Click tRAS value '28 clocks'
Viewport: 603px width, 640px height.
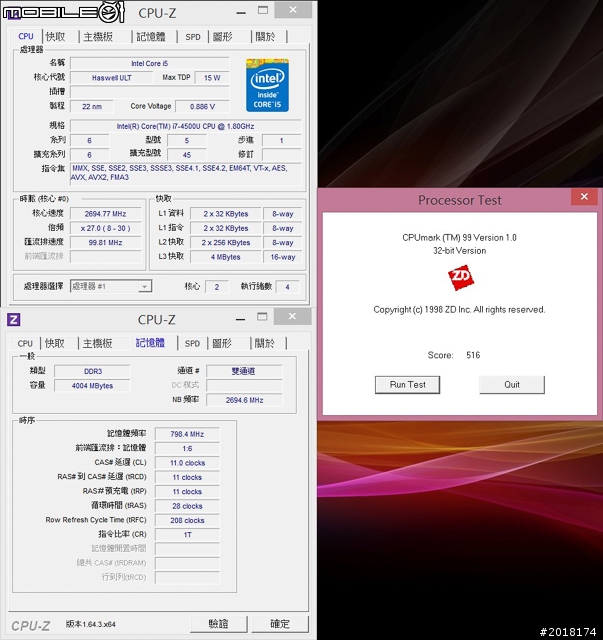187,506
